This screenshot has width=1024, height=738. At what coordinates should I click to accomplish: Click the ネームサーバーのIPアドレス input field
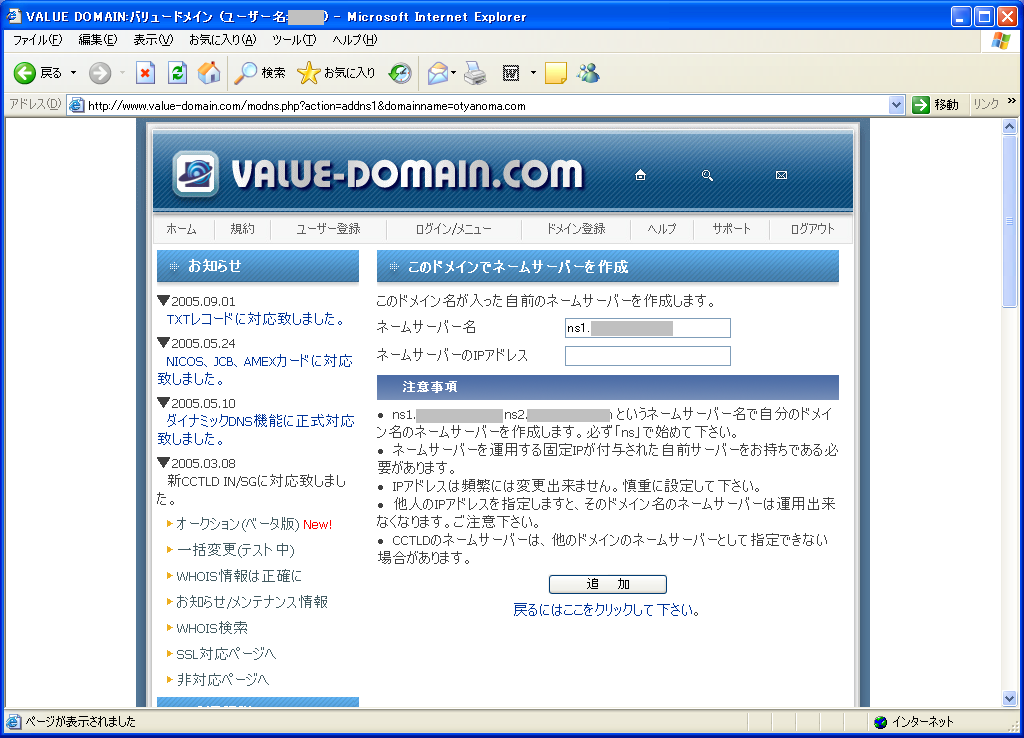tap(648, 356)
